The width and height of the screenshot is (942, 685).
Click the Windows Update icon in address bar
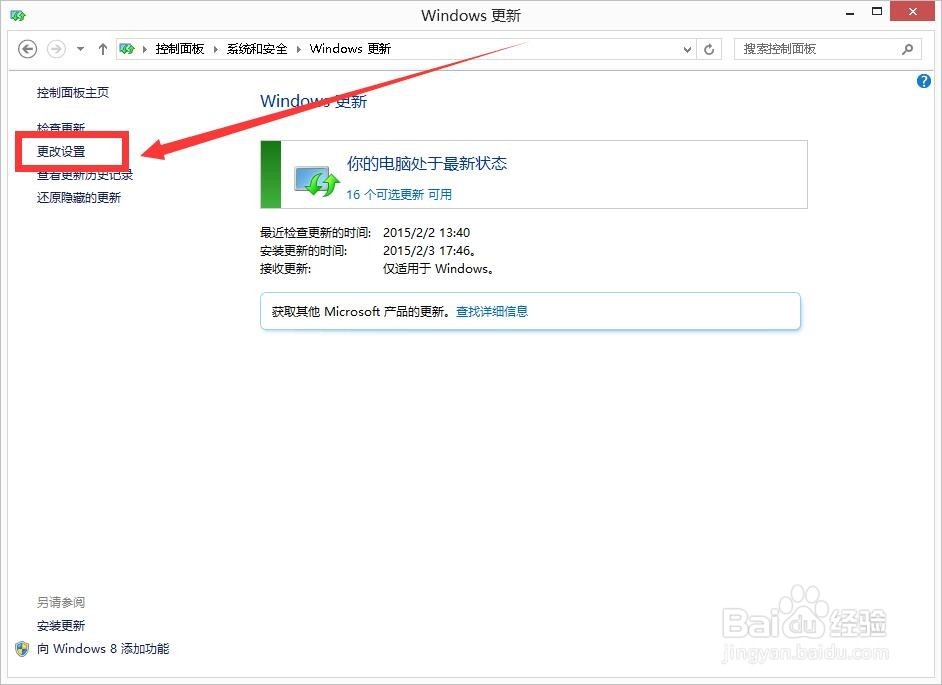[x=127, y=48]
